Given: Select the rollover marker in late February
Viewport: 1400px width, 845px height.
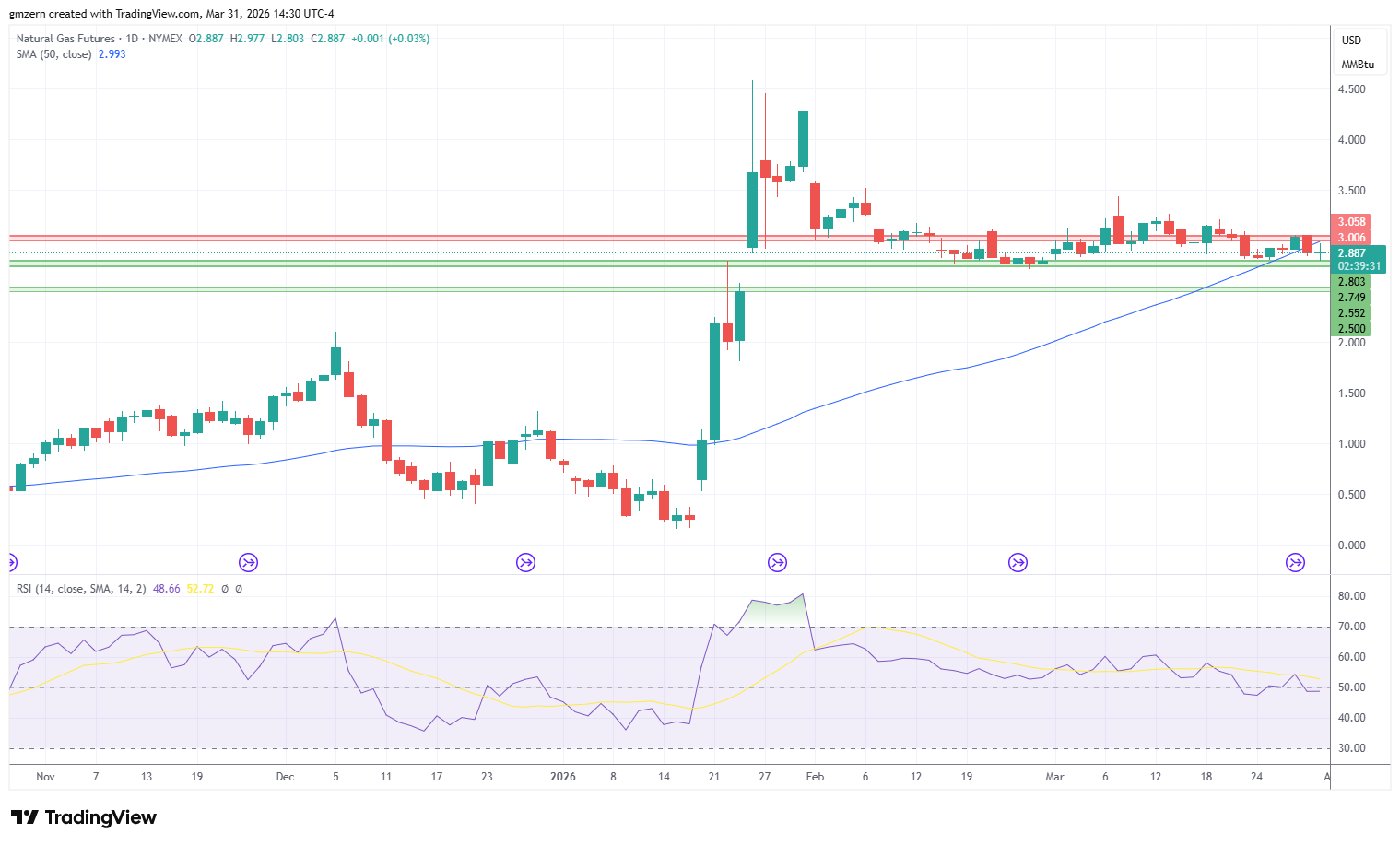Looking at the screenshot, I should (x=1018, y=562).
